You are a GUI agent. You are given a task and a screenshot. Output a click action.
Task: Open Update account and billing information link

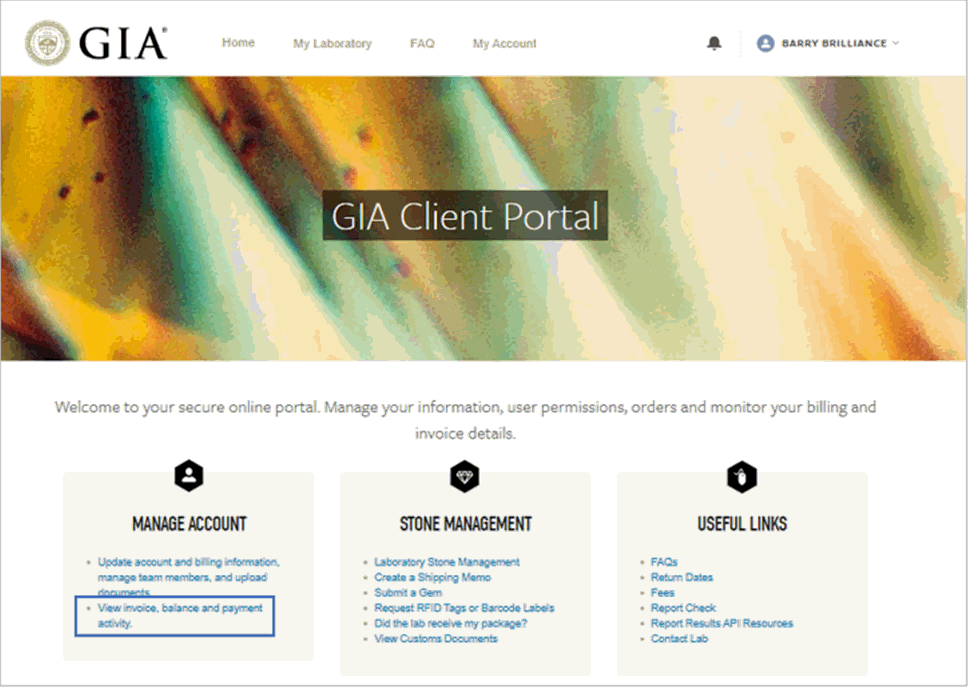point(188,562)
